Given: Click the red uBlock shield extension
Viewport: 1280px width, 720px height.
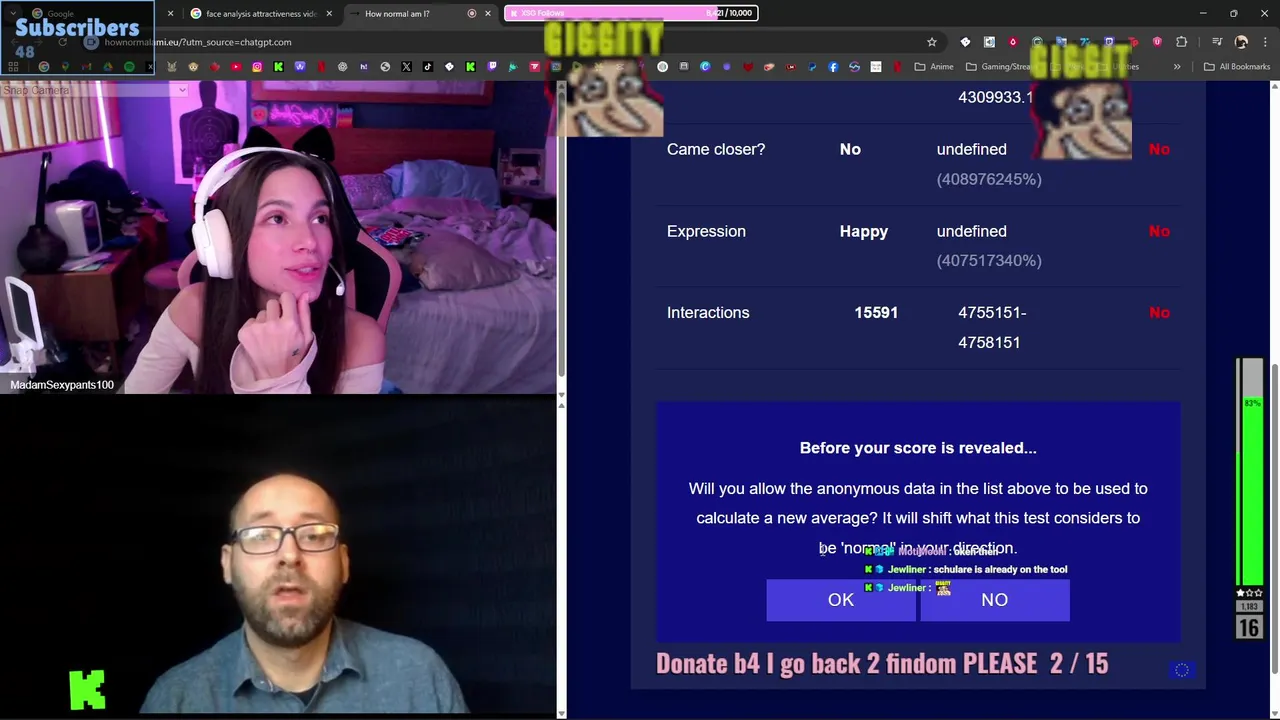Looking at the screenshot, I should 1157,42.
